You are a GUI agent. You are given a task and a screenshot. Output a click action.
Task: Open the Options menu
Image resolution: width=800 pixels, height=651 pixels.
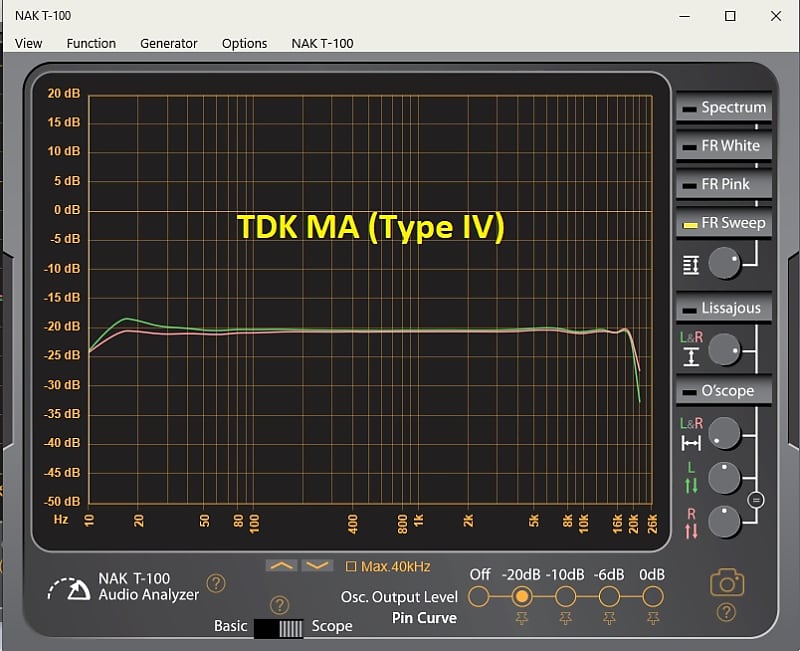(x=244, y=43)
